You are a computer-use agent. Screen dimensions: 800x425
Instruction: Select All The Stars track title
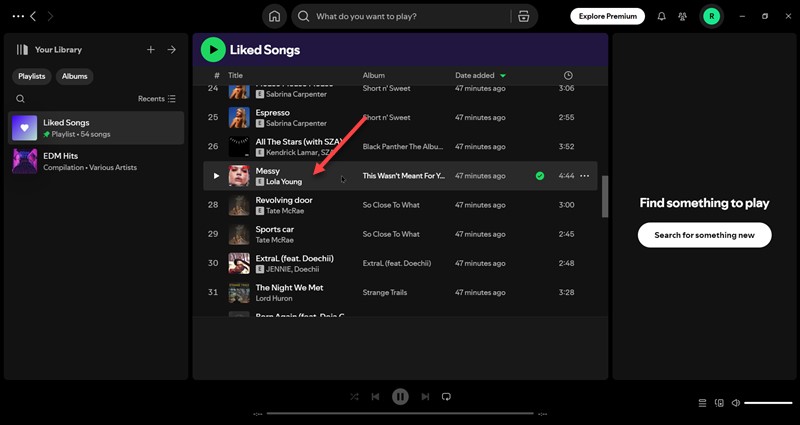tap(298, 142)
